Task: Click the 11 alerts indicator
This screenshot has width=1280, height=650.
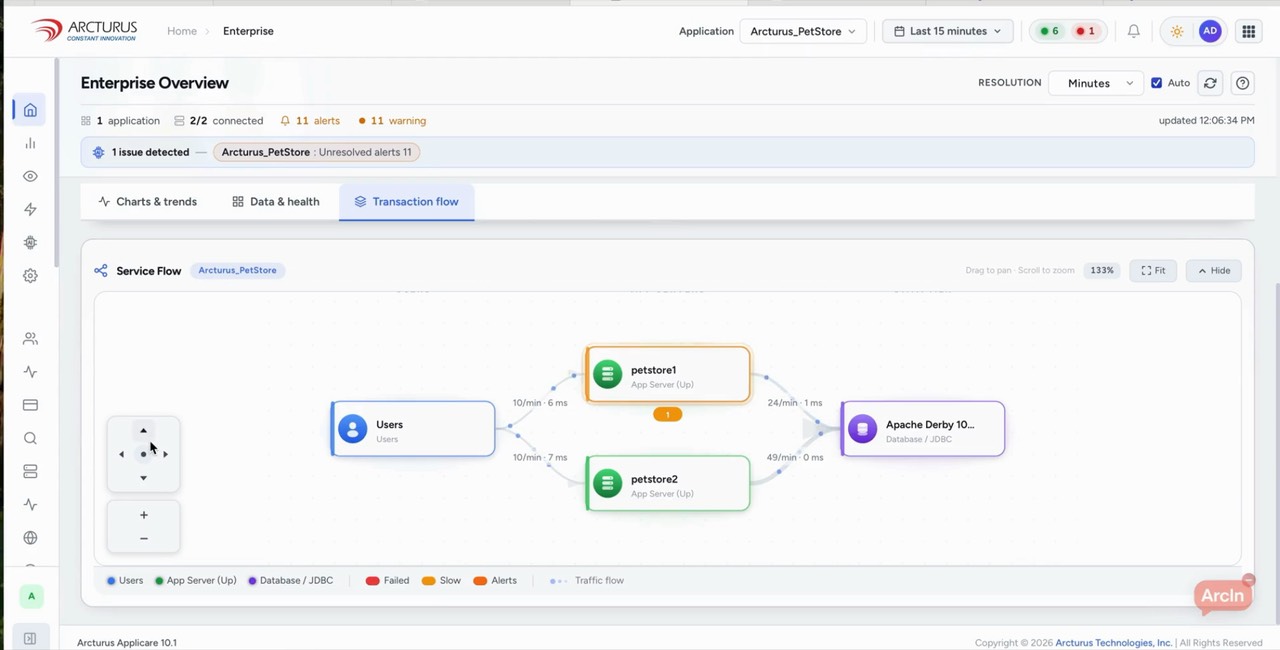Action: 310,120
